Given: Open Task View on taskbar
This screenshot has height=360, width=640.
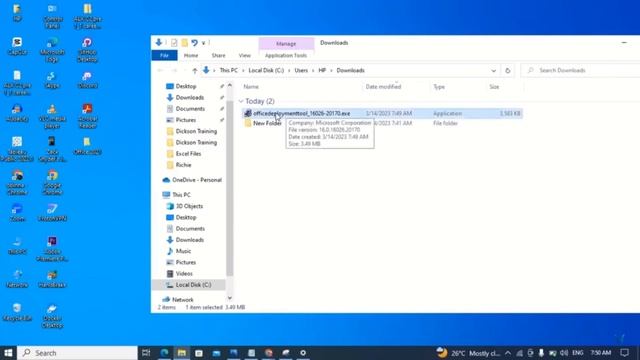Looking at the screenshot, I should [146, 353].
